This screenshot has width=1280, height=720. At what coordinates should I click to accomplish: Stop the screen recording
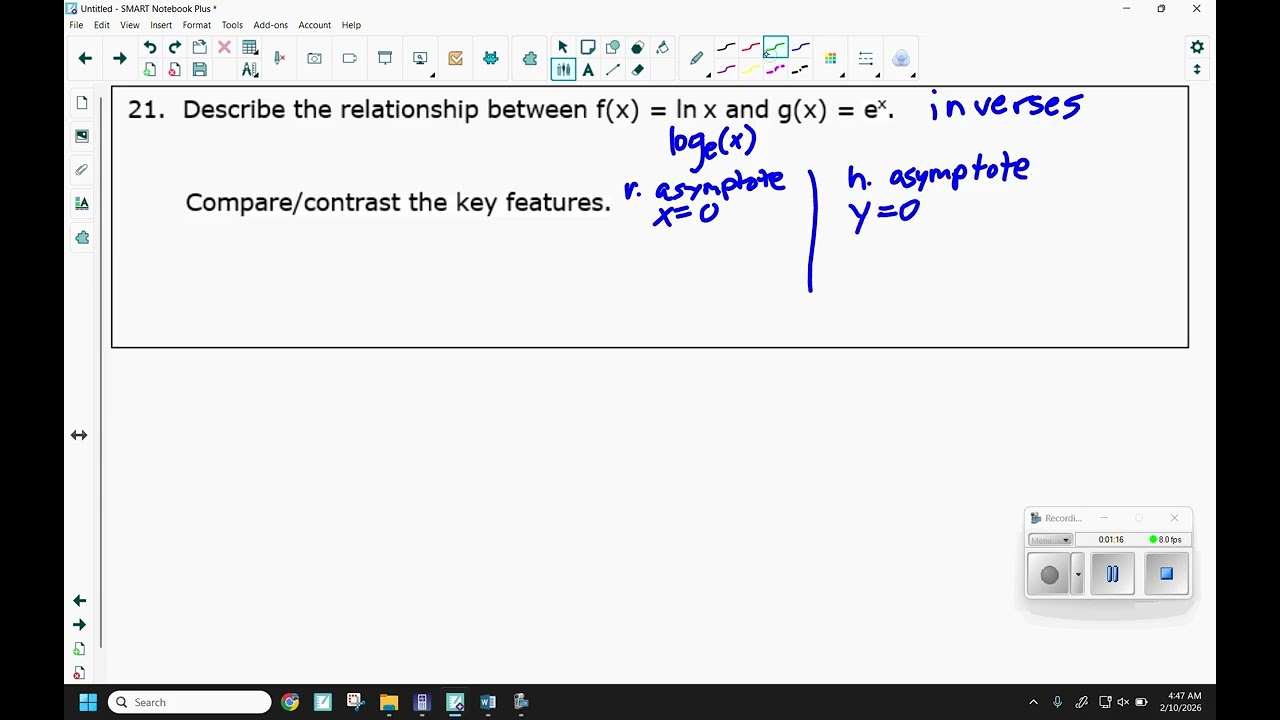tap(1166, 574)
